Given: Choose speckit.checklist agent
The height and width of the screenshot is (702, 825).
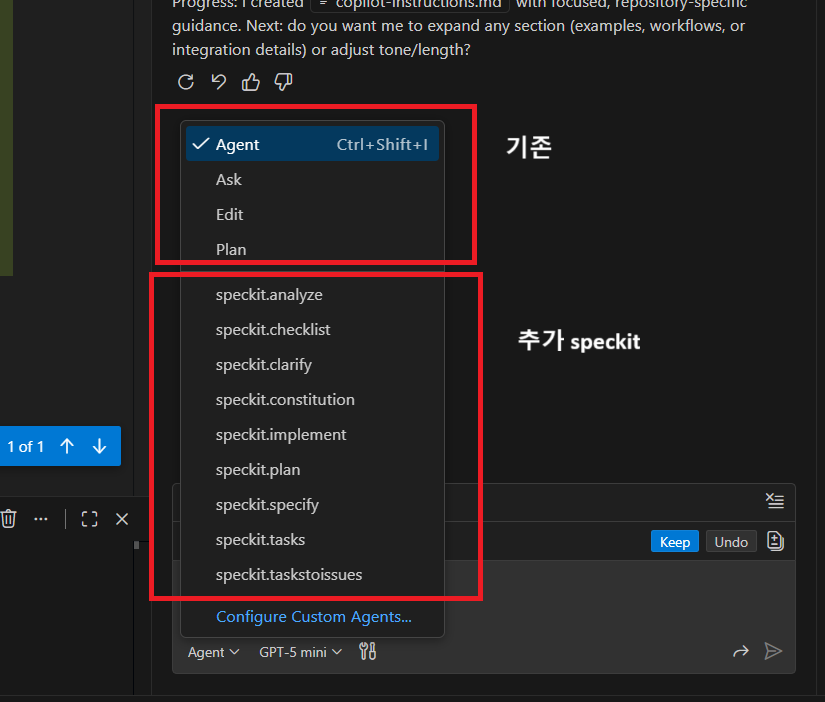Looking at the screenshot, I should 312,329.
